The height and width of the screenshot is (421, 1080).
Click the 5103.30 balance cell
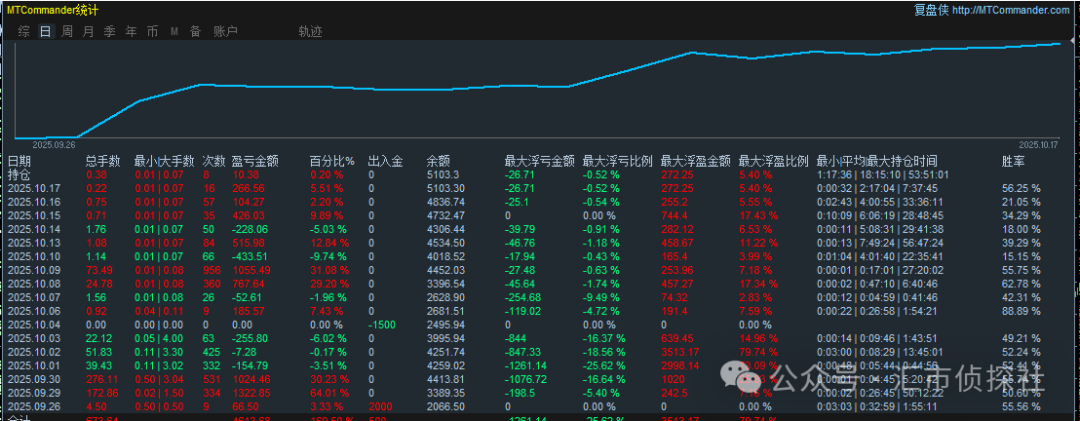446,187
